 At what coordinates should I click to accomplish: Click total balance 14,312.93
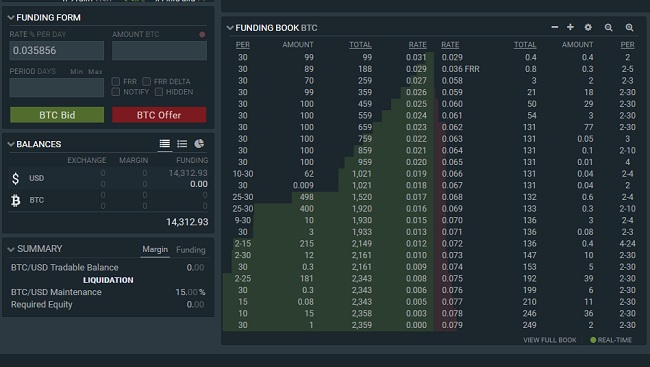coord(187,222)
